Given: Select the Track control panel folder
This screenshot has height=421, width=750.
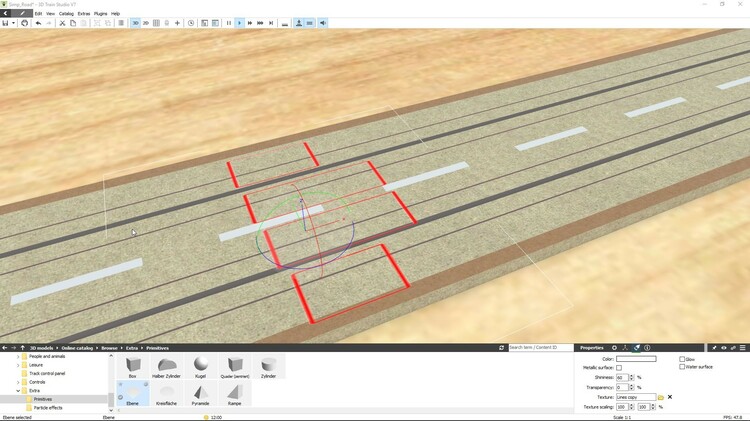Looking at the screenshot, I should pos(47,374).
